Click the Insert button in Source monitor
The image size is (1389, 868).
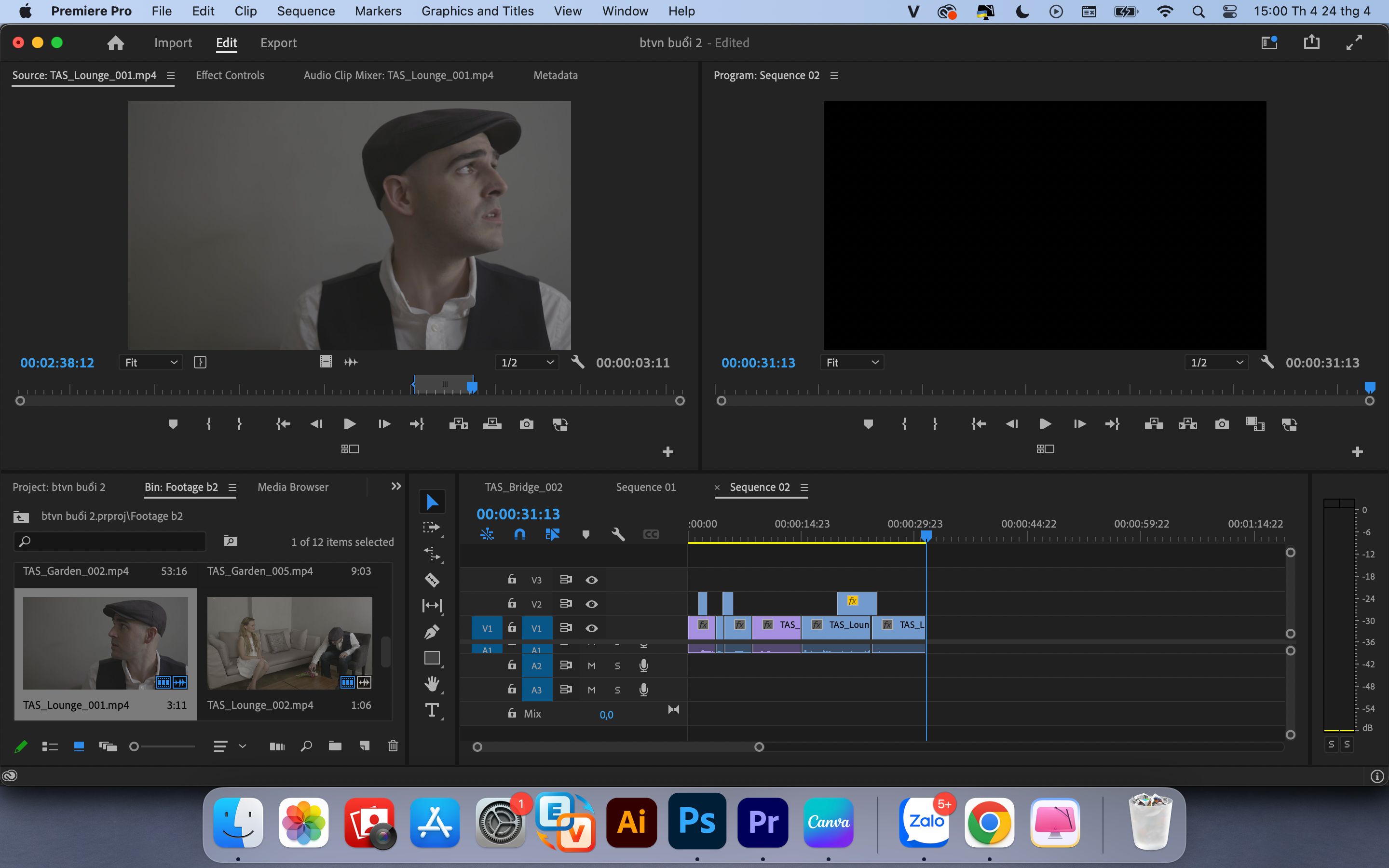tap(458, 424)
